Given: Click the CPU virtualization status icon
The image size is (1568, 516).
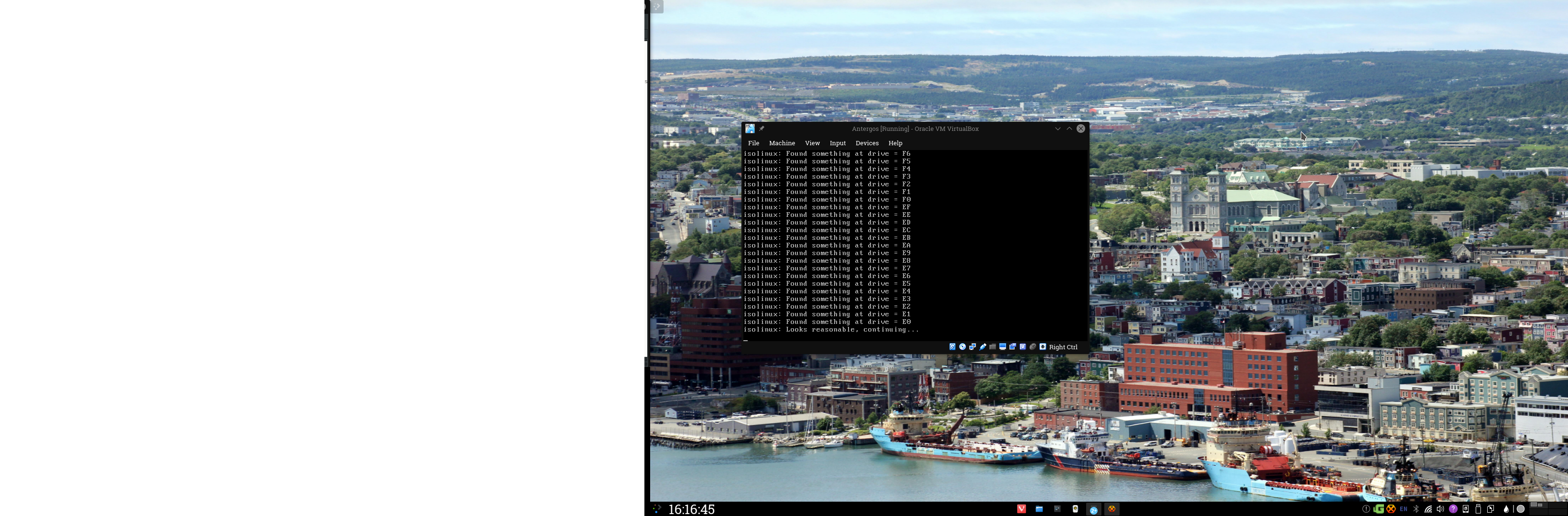Looking at the screenshot, I should click(1023, 347).
